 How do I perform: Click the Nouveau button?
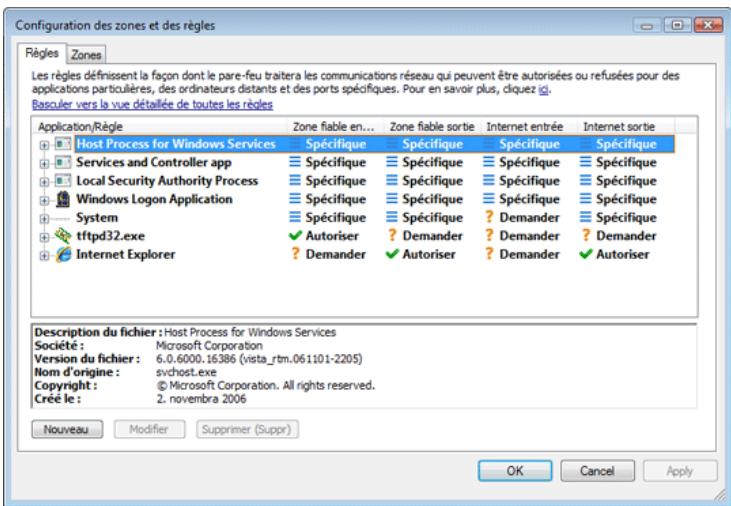coord(68,429)
